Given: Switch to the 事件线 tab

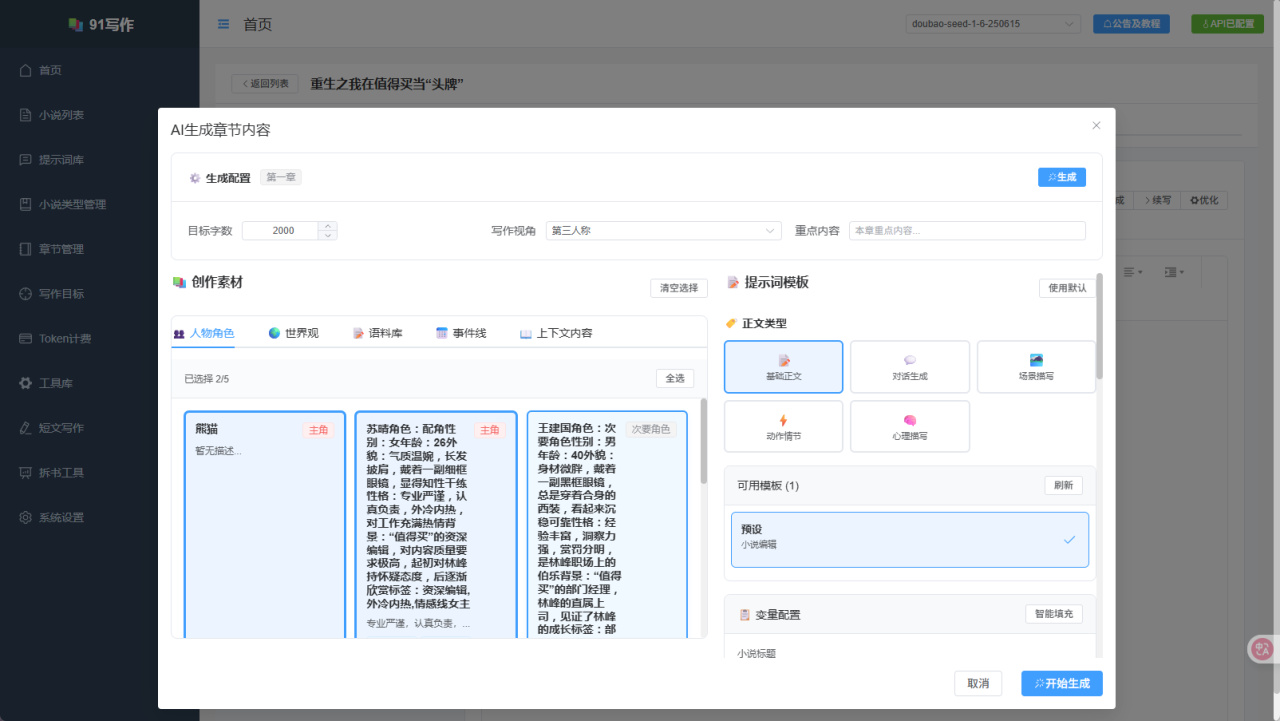Looking at the screenshot, I should click(x=461, y=333).
